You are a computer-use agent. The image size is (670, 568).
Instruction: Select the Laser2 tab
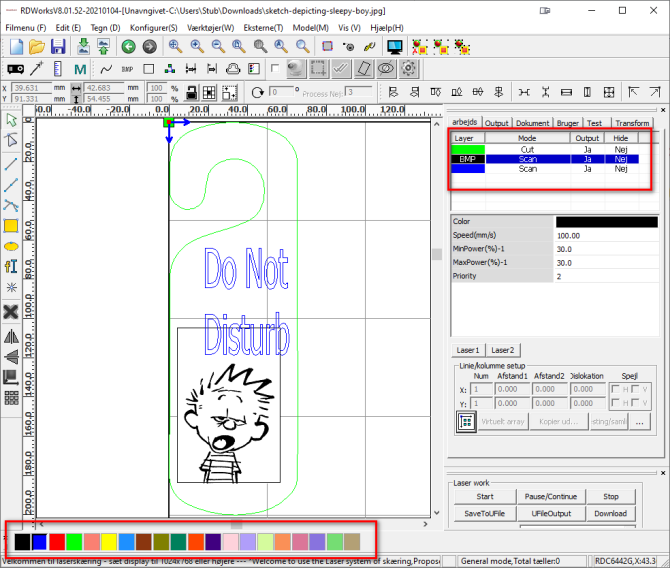pos(502,350)
